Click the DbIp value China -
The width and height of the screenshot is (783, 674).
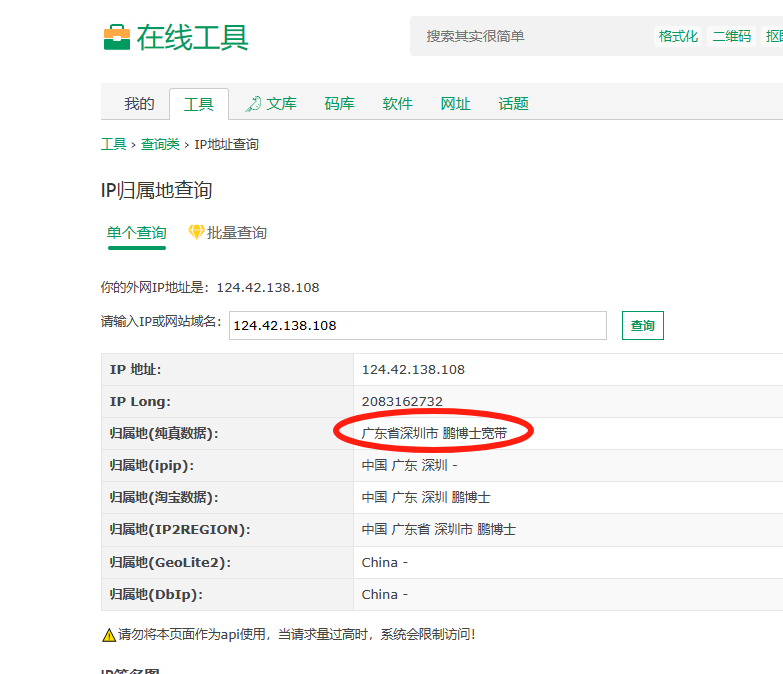point(385,594)
